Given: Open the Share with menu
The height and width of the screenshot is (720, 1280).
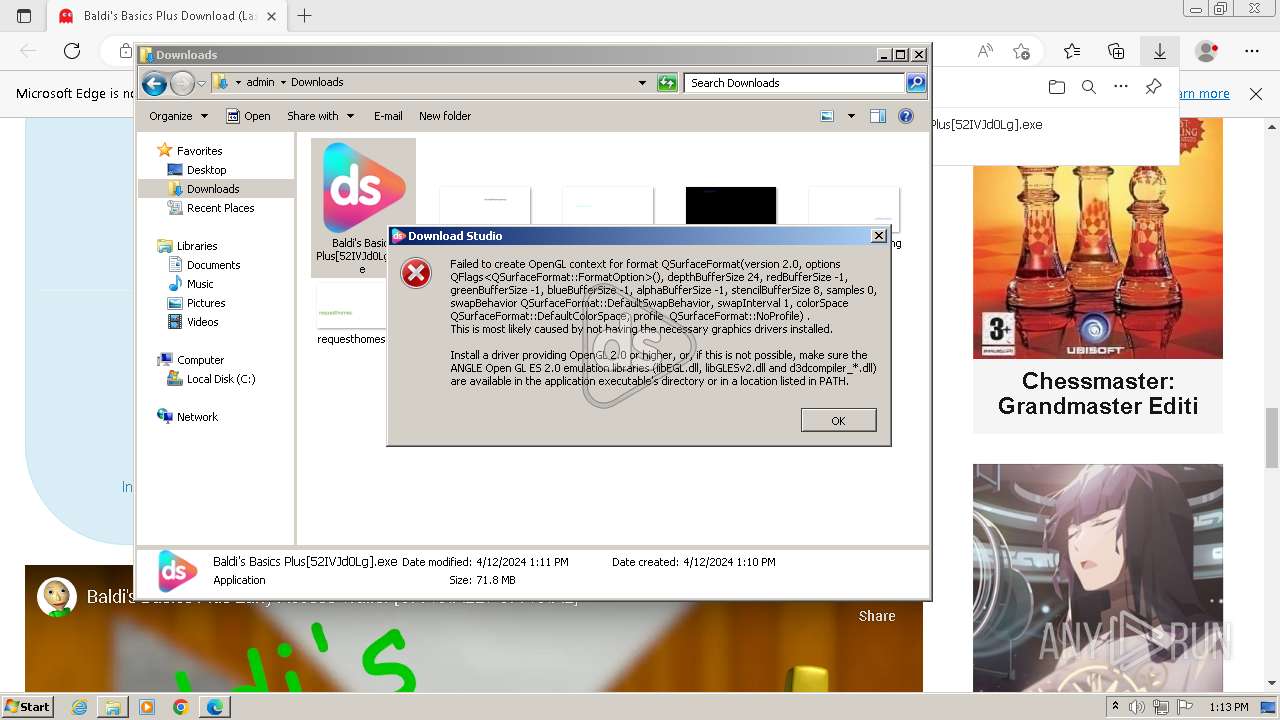Looking at the screenshot, I should [x=320, y=116].
